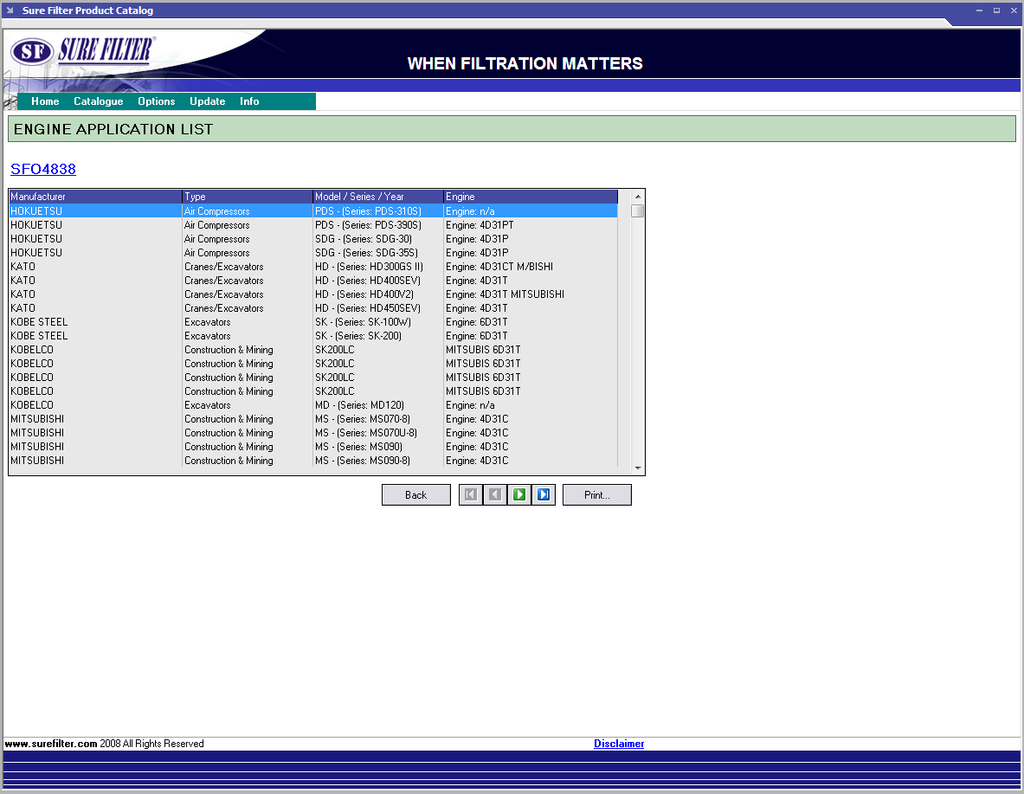Image resolution: width=1024 pixels, height=794 pixels.
Task: Sort by Engine column header
Action: pyautogui.click(x=530, y=197)
